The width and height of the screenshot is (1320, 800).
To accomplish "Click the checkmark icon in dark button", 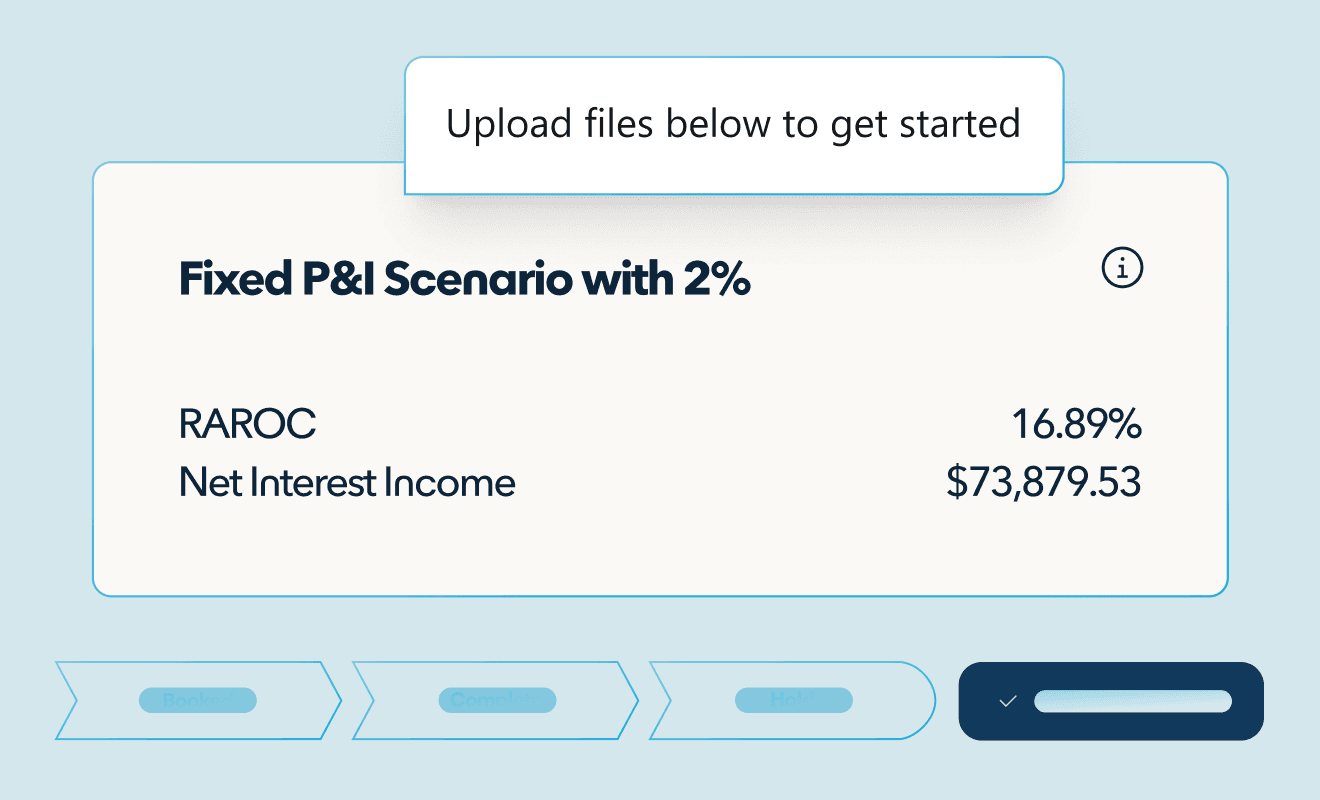I will click(x=1008, y=701).
